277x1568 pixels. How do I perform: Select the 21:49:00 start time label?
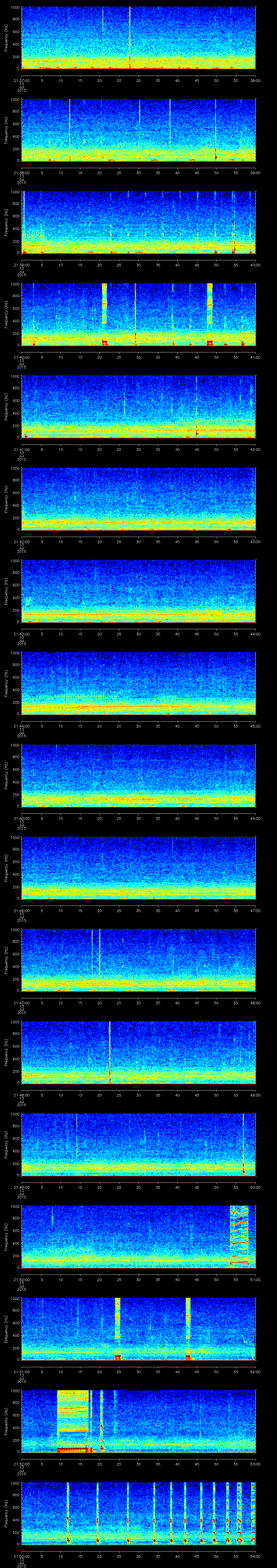pyautogui.click(x=21, y=1187)
